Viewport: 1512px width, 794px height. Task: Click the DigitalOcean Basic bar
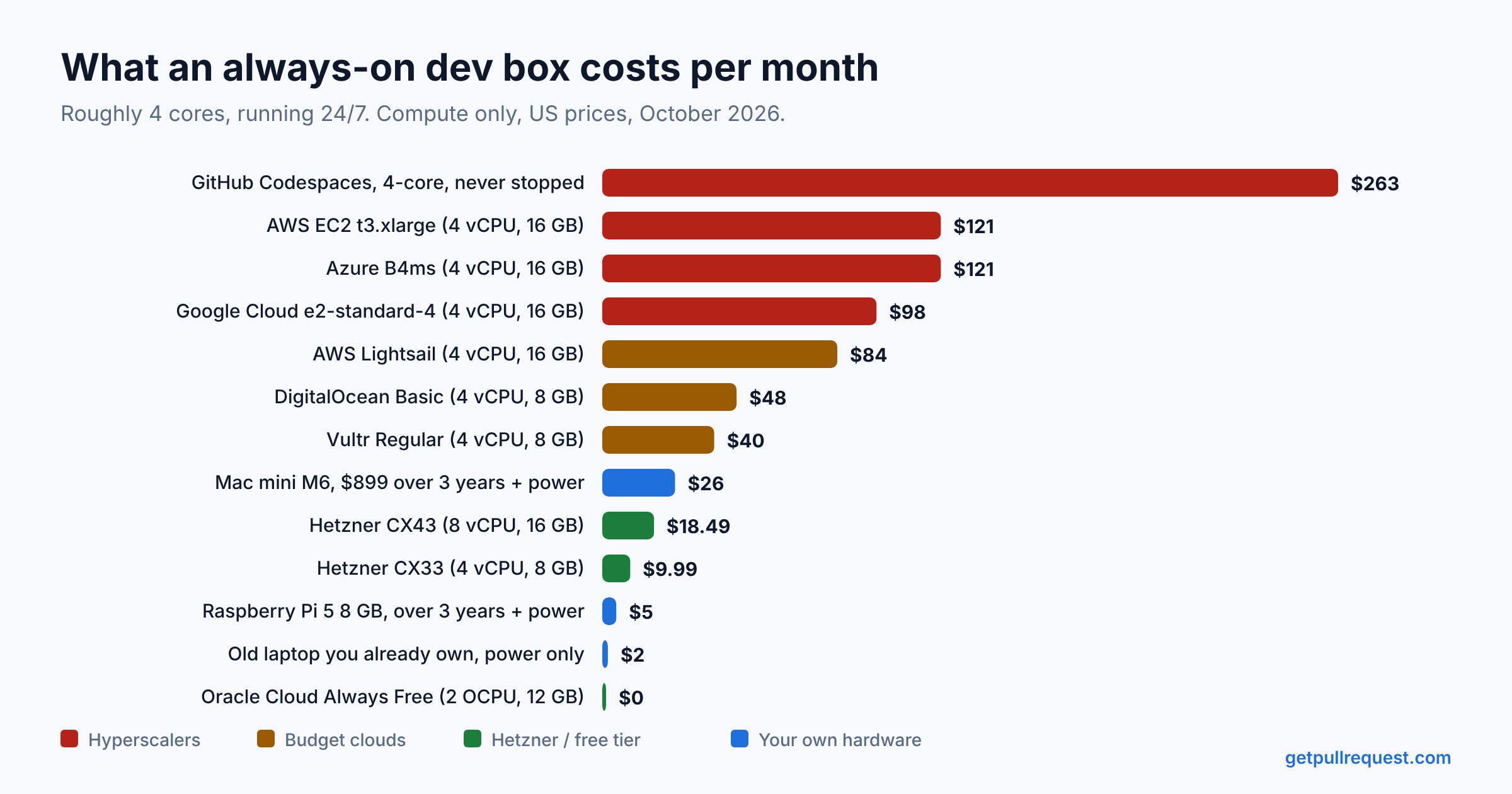point(669,397)
